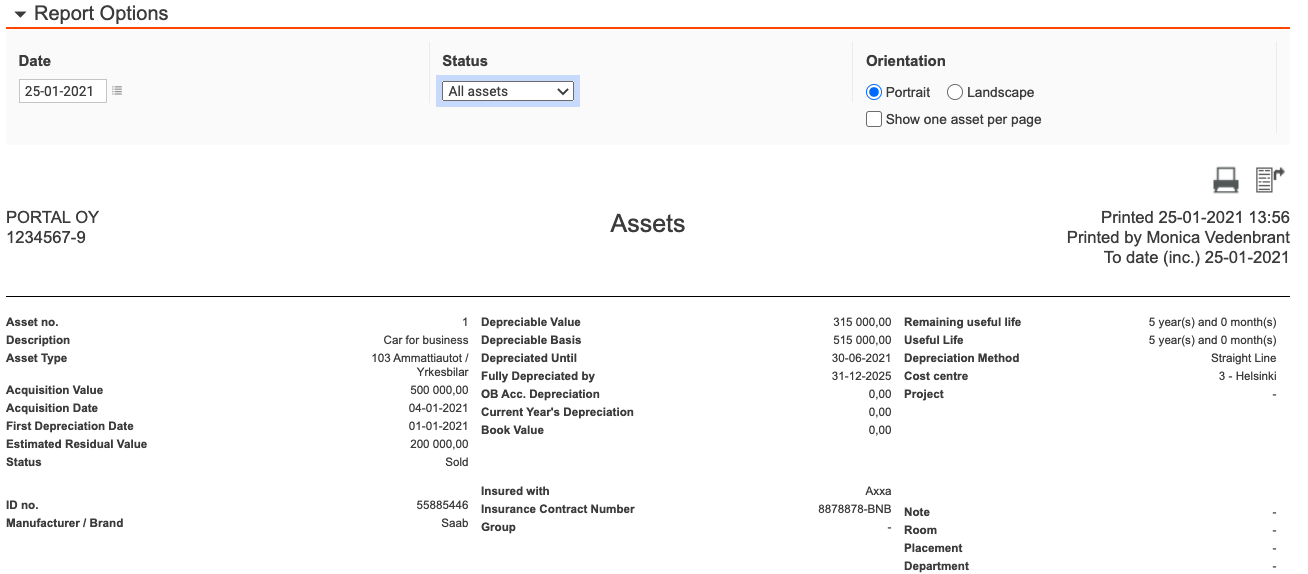Click the Insured with value Axxa
Viewport: 1308px width, 574px height.
coord(877,491)
